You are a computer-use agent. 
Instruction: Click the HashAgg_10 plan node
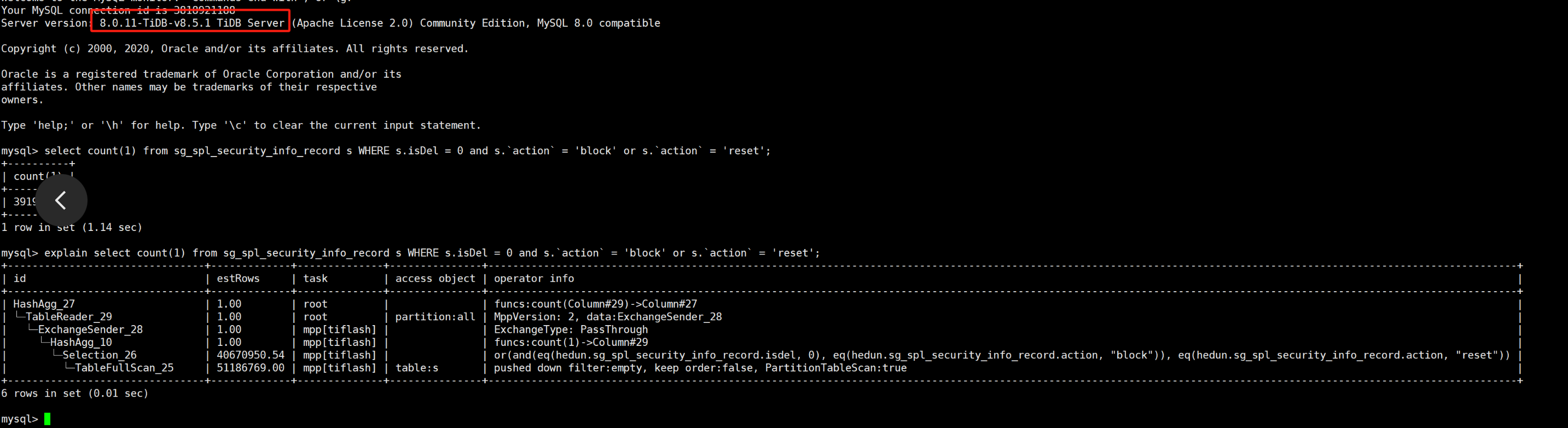click(x=81, y=342)
